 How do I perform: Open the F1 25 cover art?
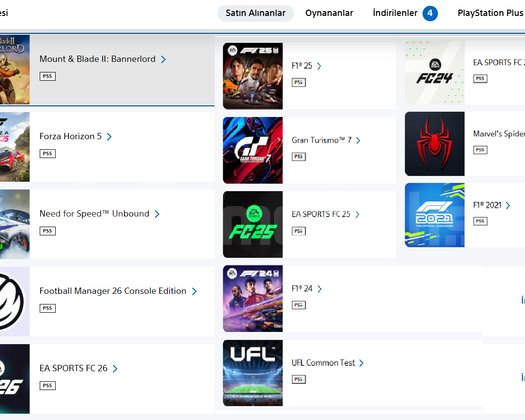coord(253,76)
